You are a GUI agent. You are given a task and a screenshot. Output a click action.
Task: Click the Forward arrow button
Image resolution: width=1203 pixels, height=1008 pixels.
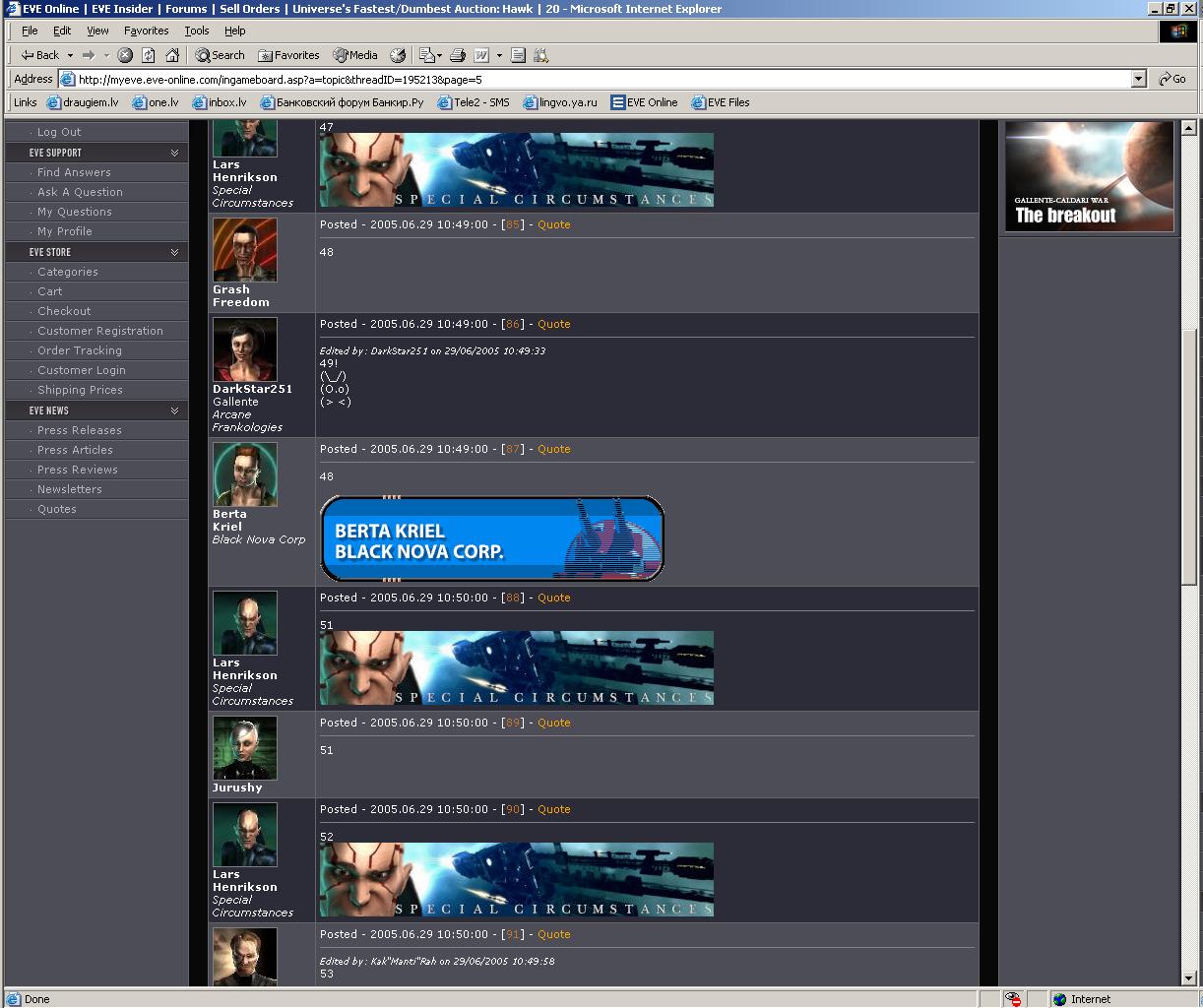tap(89, 55)
